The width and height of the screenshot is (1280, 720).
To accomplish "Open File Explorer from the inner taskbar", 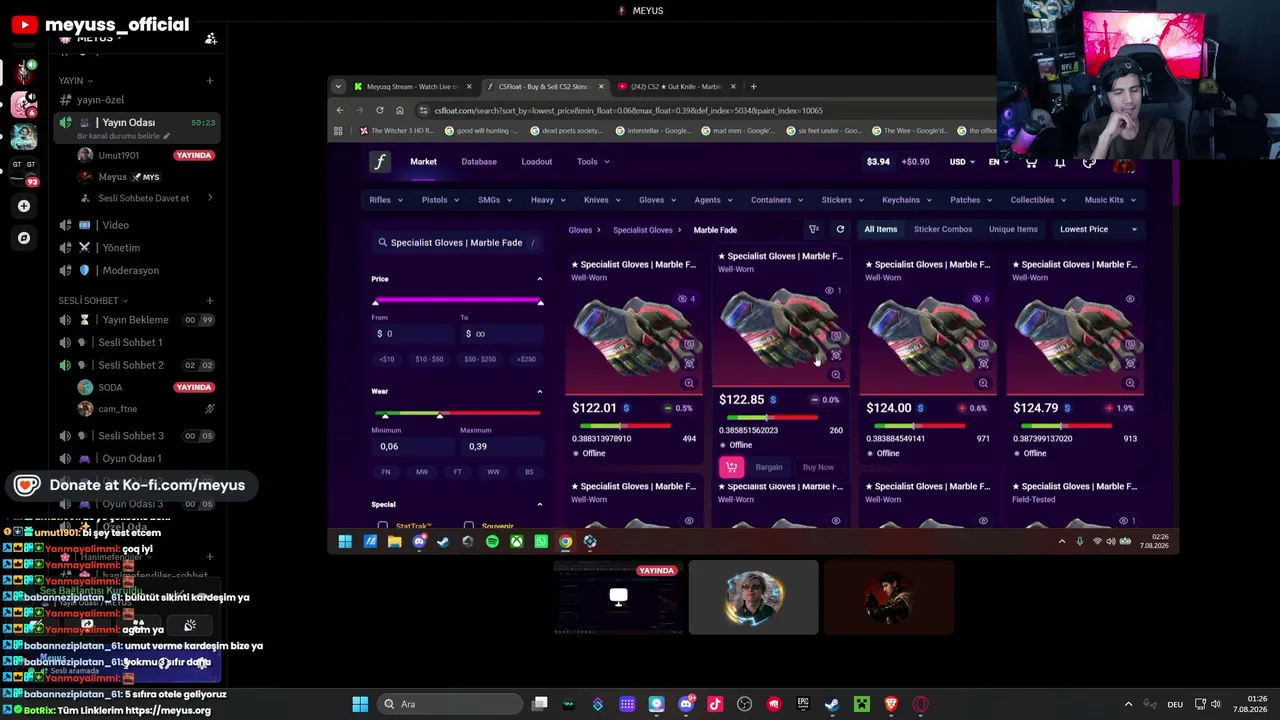I will click(x=394, y=541).
